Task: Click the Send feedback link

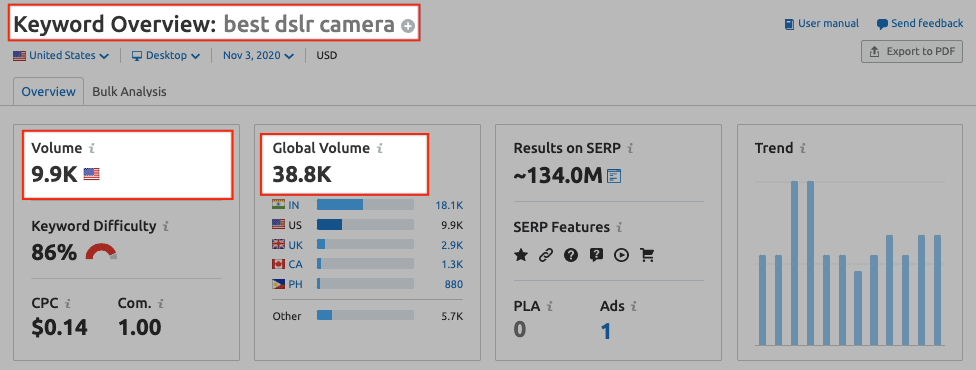Action: [920, 24]
